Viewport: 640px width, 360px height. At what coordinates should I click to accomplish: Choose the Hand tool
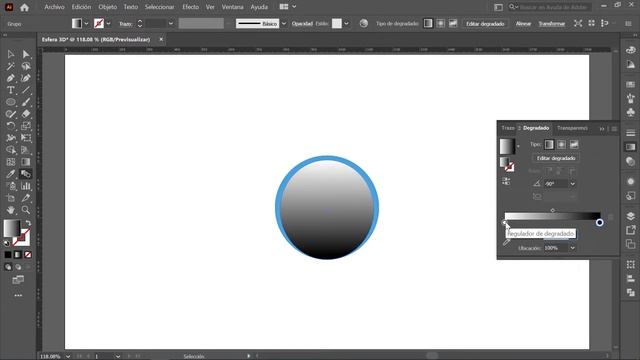coord(11,210)
